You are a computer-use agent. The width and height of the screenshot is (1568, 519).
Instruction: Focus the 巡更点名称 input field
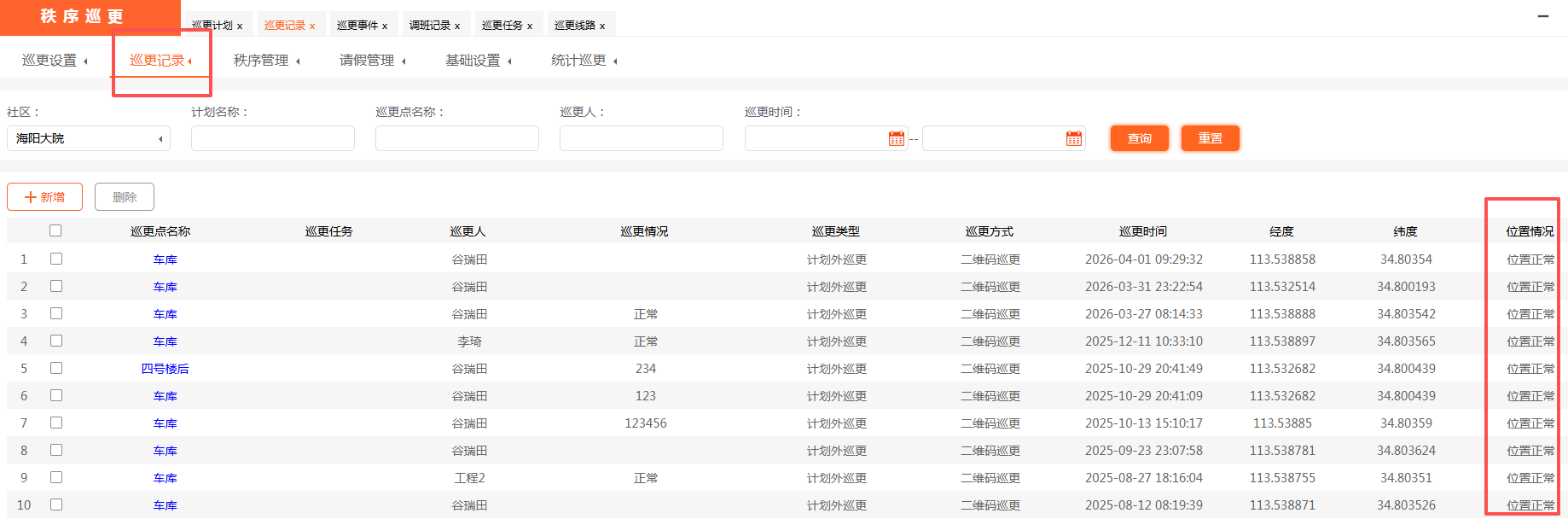457,138
